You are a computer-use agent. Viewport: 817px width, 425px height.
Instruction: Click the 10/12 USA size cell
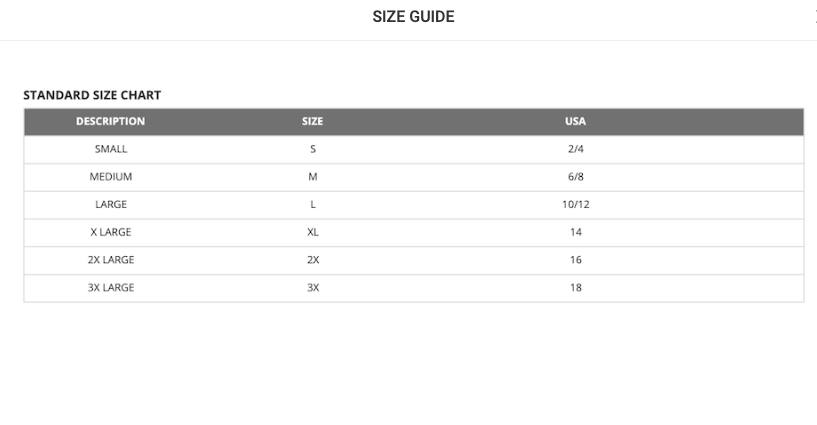[575, 205]
